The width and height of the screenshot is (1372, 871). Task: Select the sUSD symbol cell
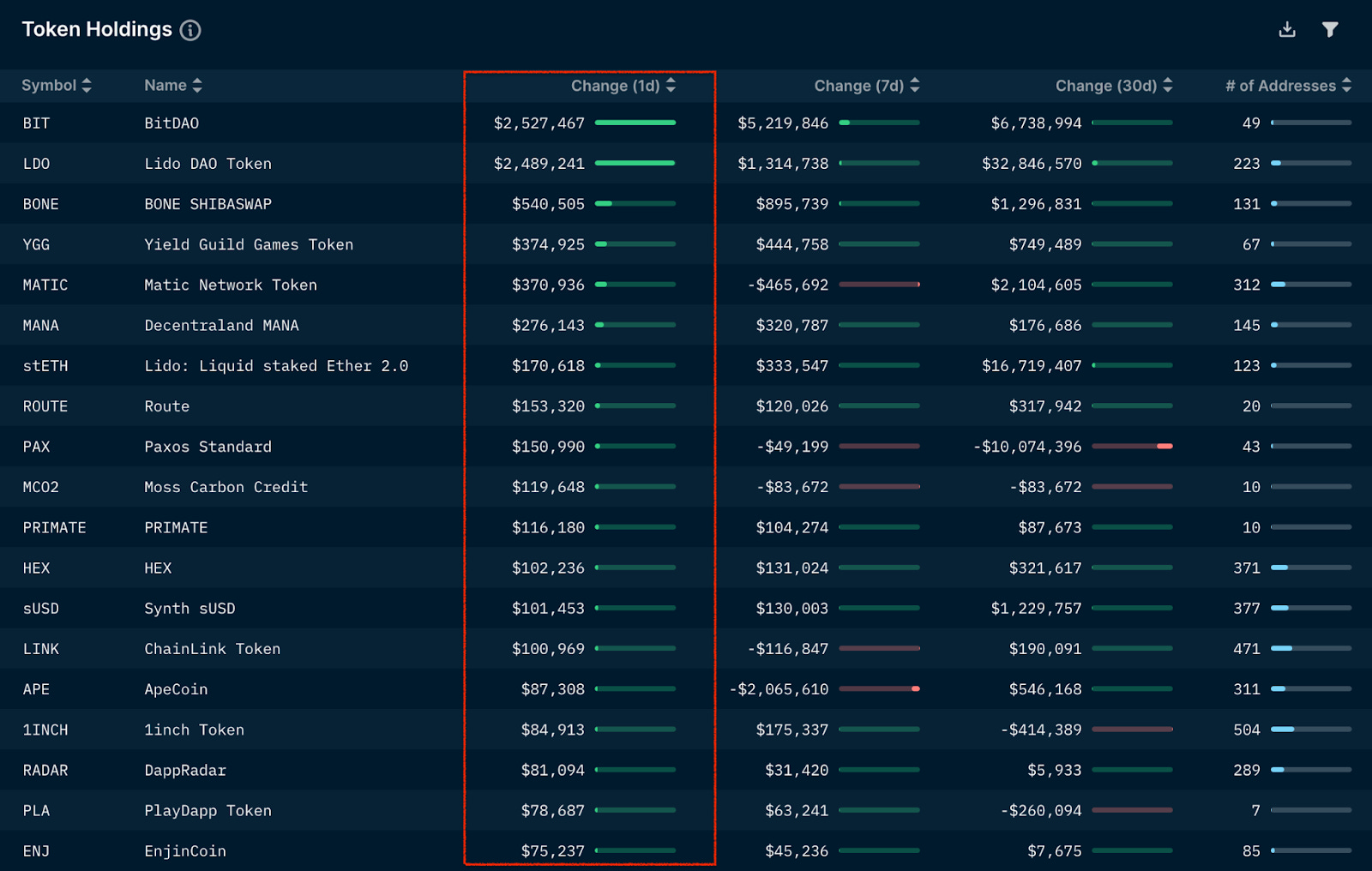[41, 609]
